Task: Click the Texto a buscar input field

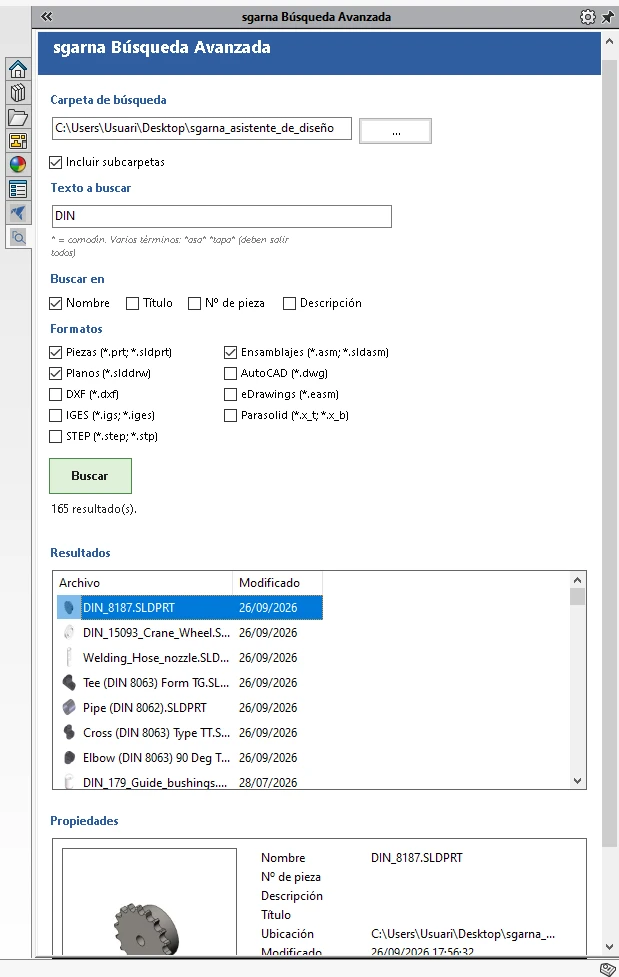Action: pos(222,216)
